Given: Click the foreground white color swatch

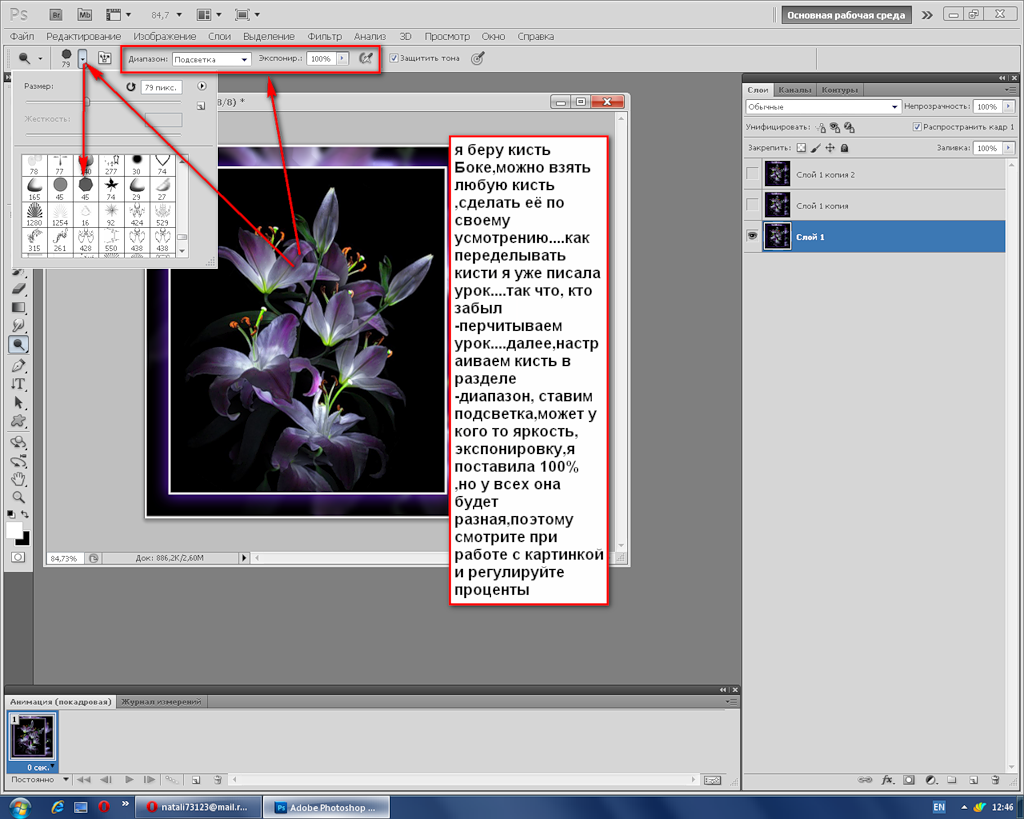Looking at the screenshot, I should point(14,529).
